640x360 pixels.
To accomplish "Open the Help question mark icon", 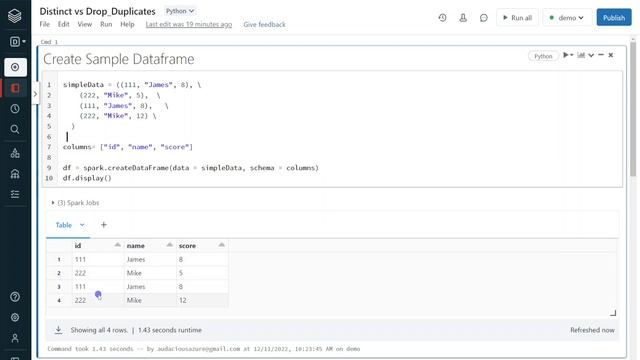I will coord(15,297).
